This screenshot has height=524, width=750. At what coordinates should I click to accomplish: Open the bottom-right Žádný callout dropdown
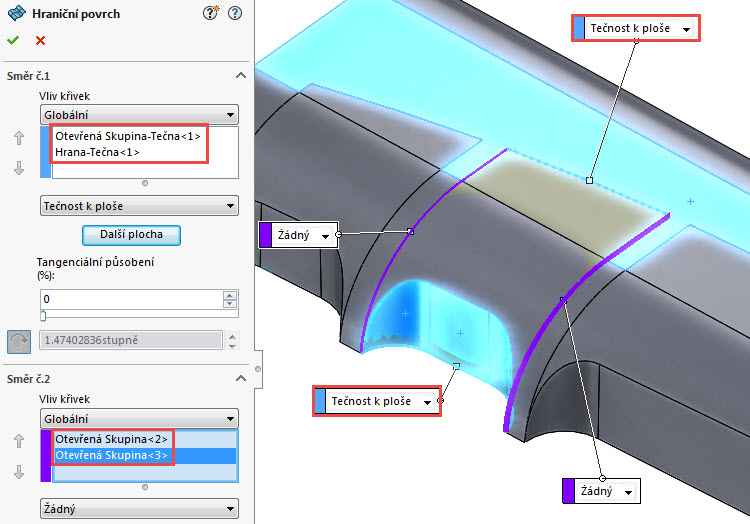click(628, 492)
